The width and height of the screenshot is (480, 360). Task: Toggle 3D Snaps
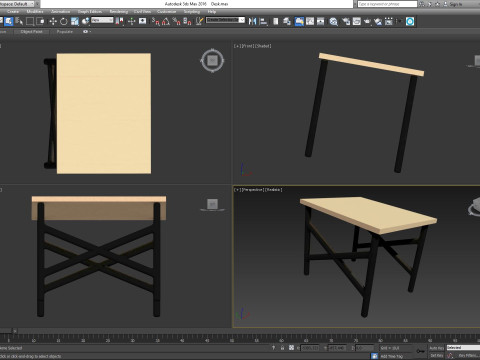pyautogui.click(x=155, y=21)
